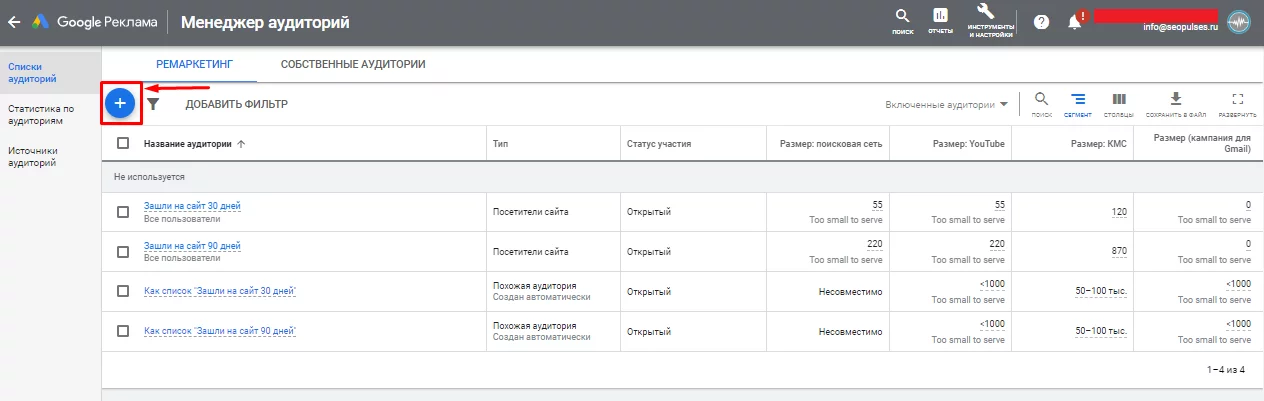Check the row 'Зашли на сайт 90 дней'

(x=123, y=252)
